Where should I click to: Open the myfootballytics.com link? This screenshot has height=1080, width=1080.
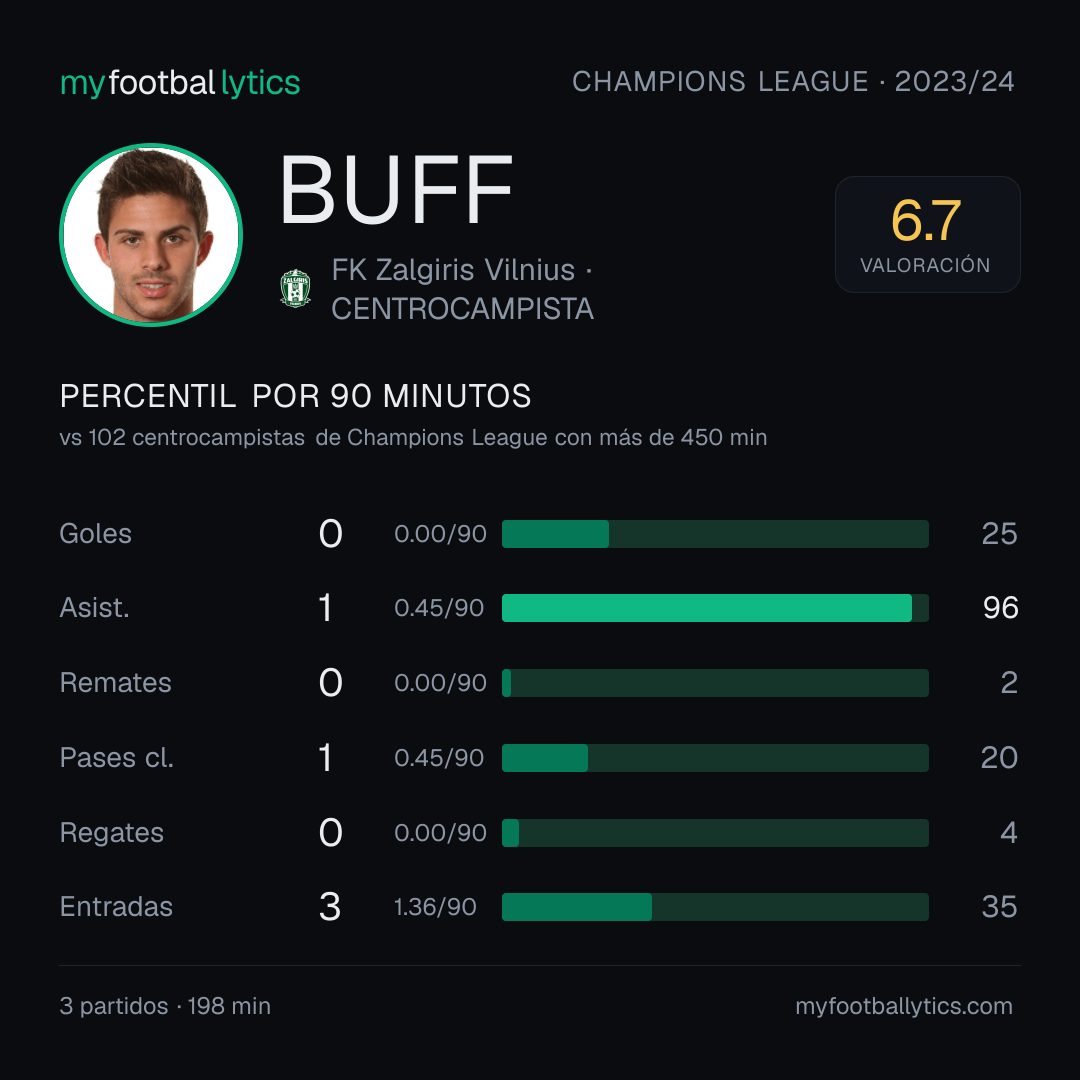click(904, 1006)
